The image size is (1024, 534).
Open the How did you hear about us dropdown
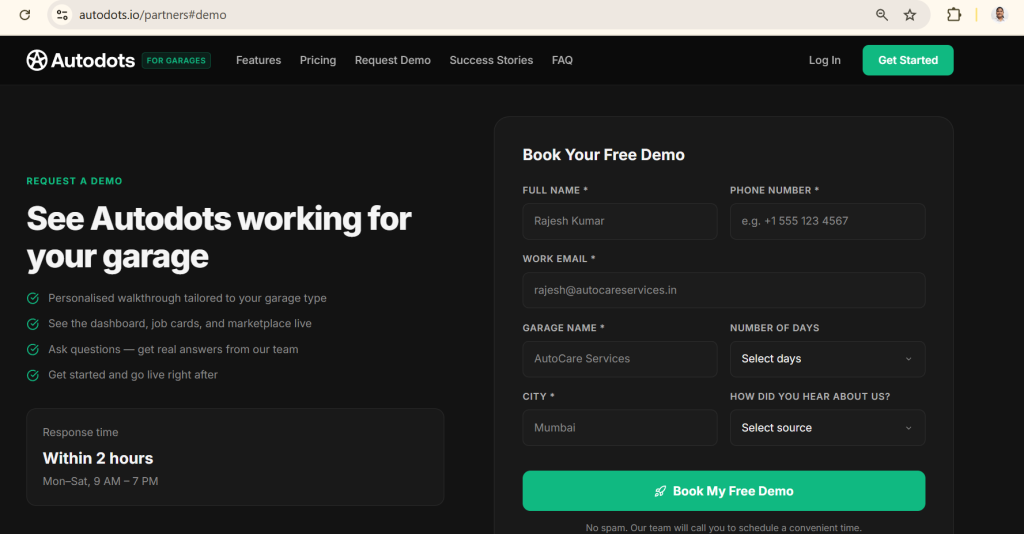(x=827, y=428)
